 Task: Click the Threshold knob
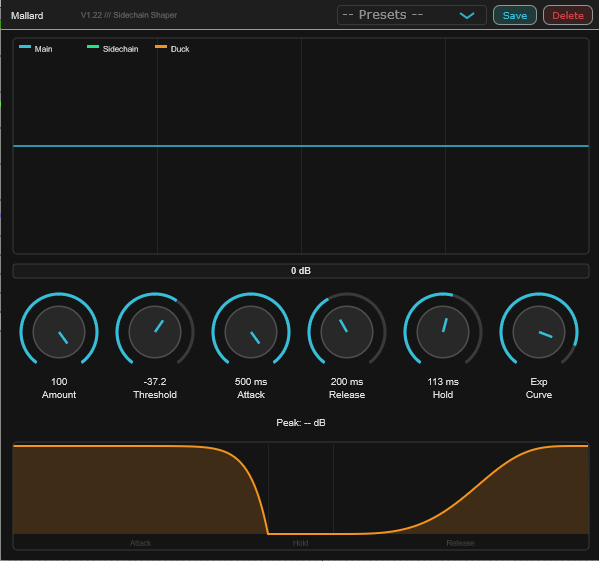[155, 331]
